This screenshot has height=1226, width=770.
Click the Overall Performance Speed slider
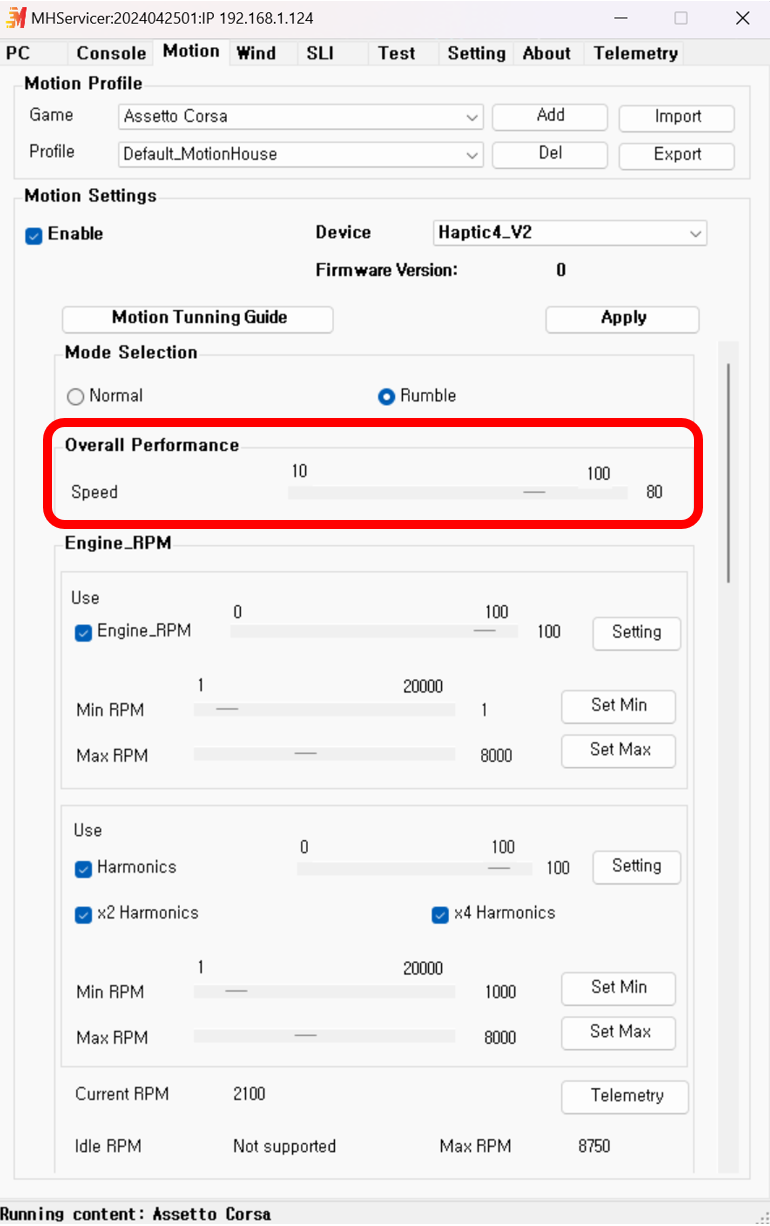458,493
